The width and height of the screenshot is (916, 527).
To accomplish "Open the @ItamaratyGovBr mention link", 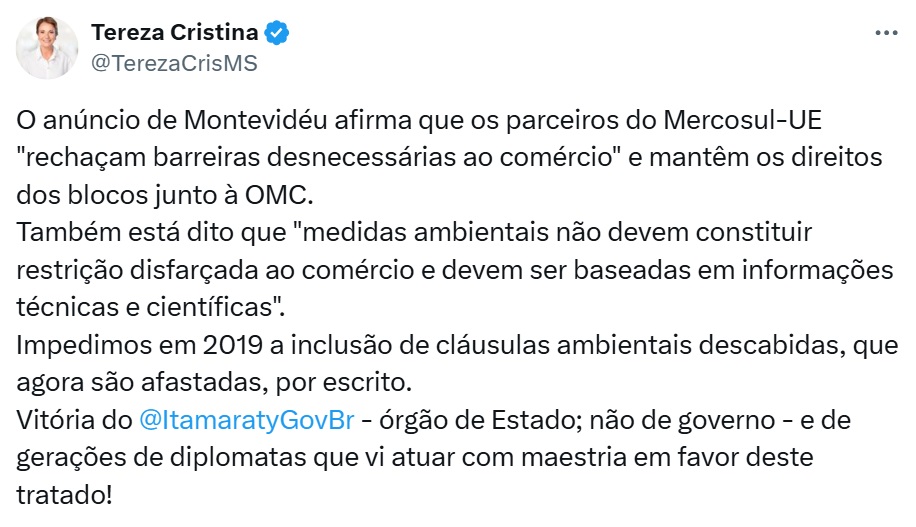I will point(250,420).
